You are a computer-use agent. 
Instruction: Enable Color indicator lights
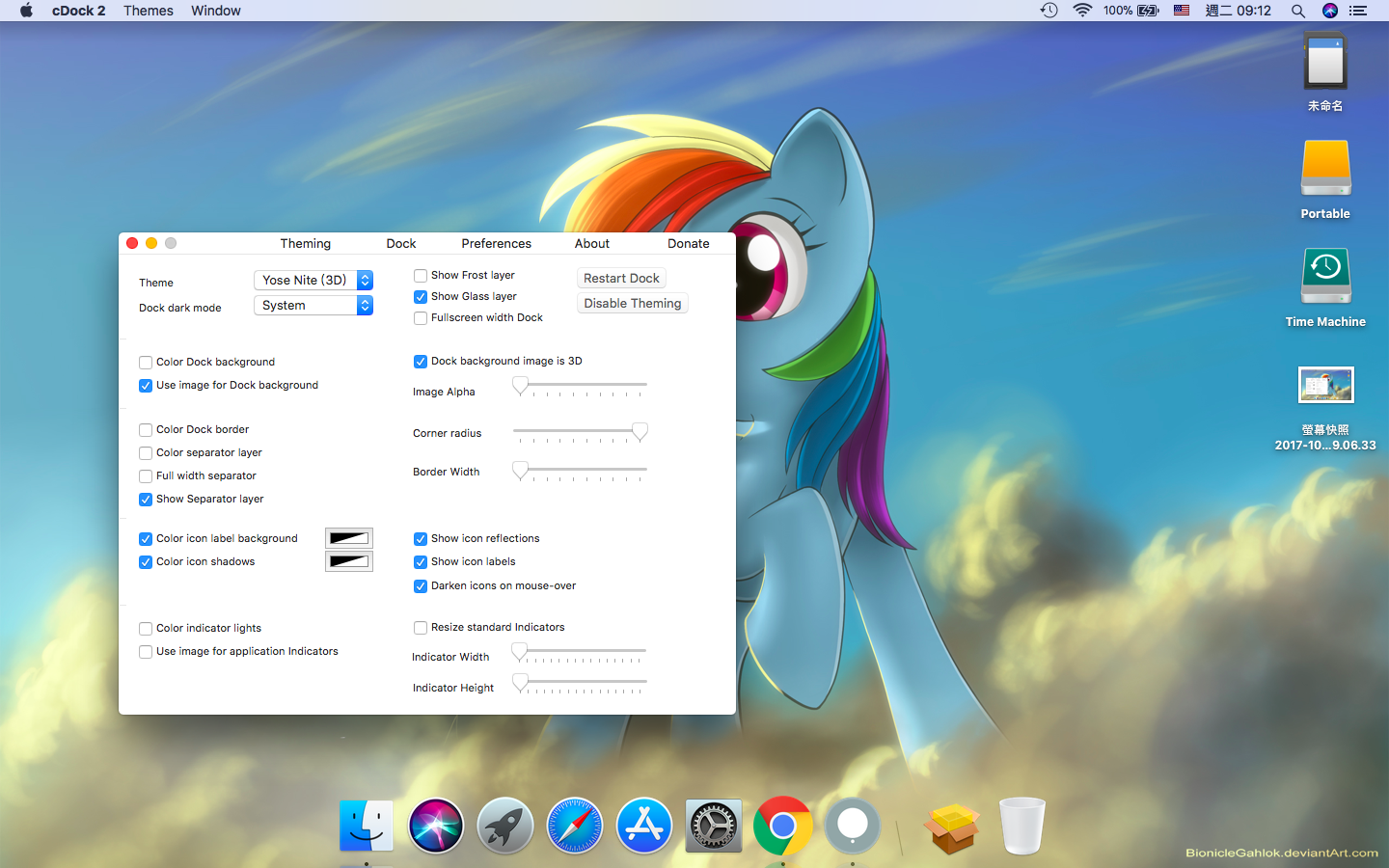146,629
